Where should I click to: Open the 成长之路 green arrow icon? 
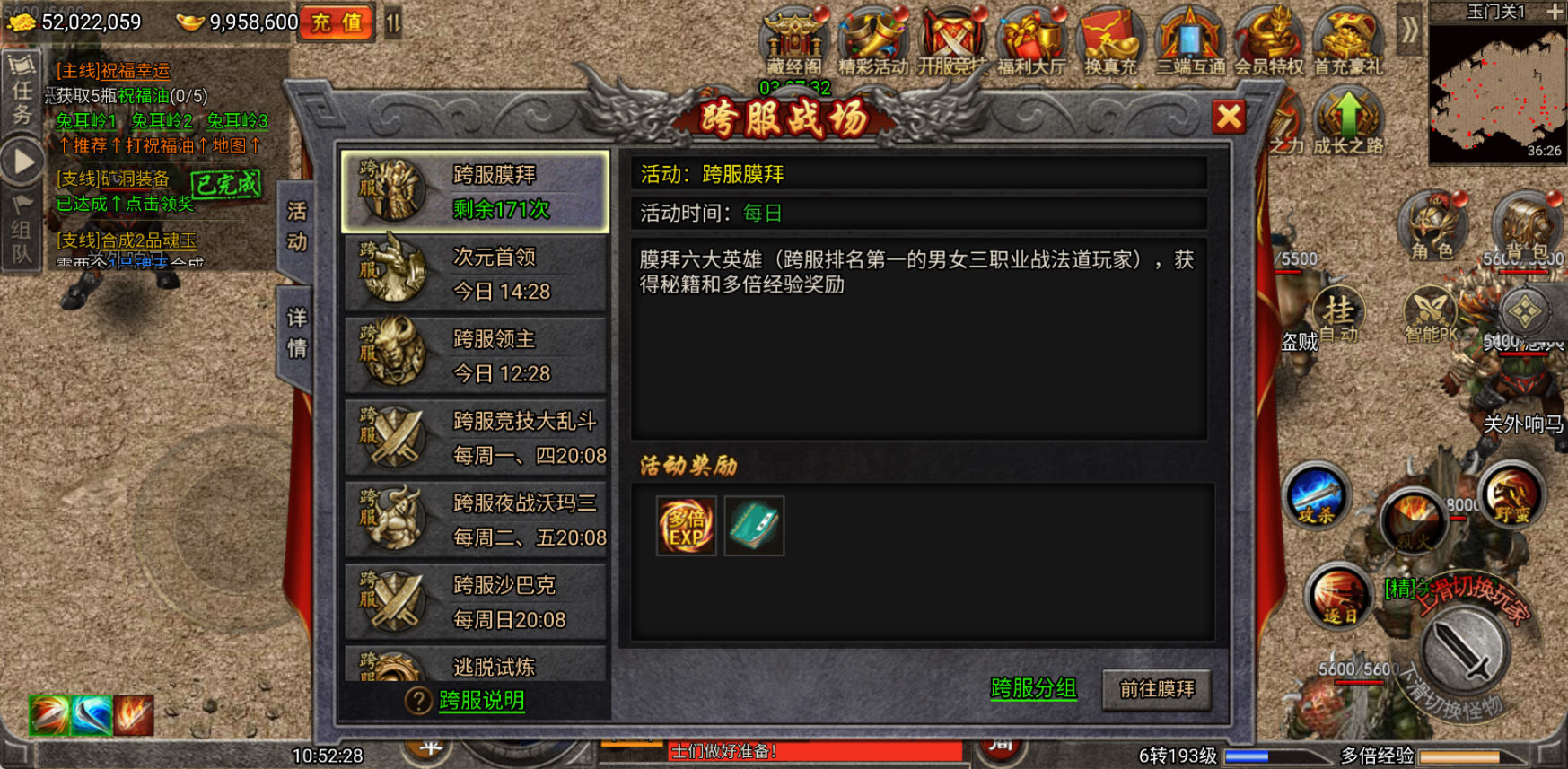pos(1348,121)
